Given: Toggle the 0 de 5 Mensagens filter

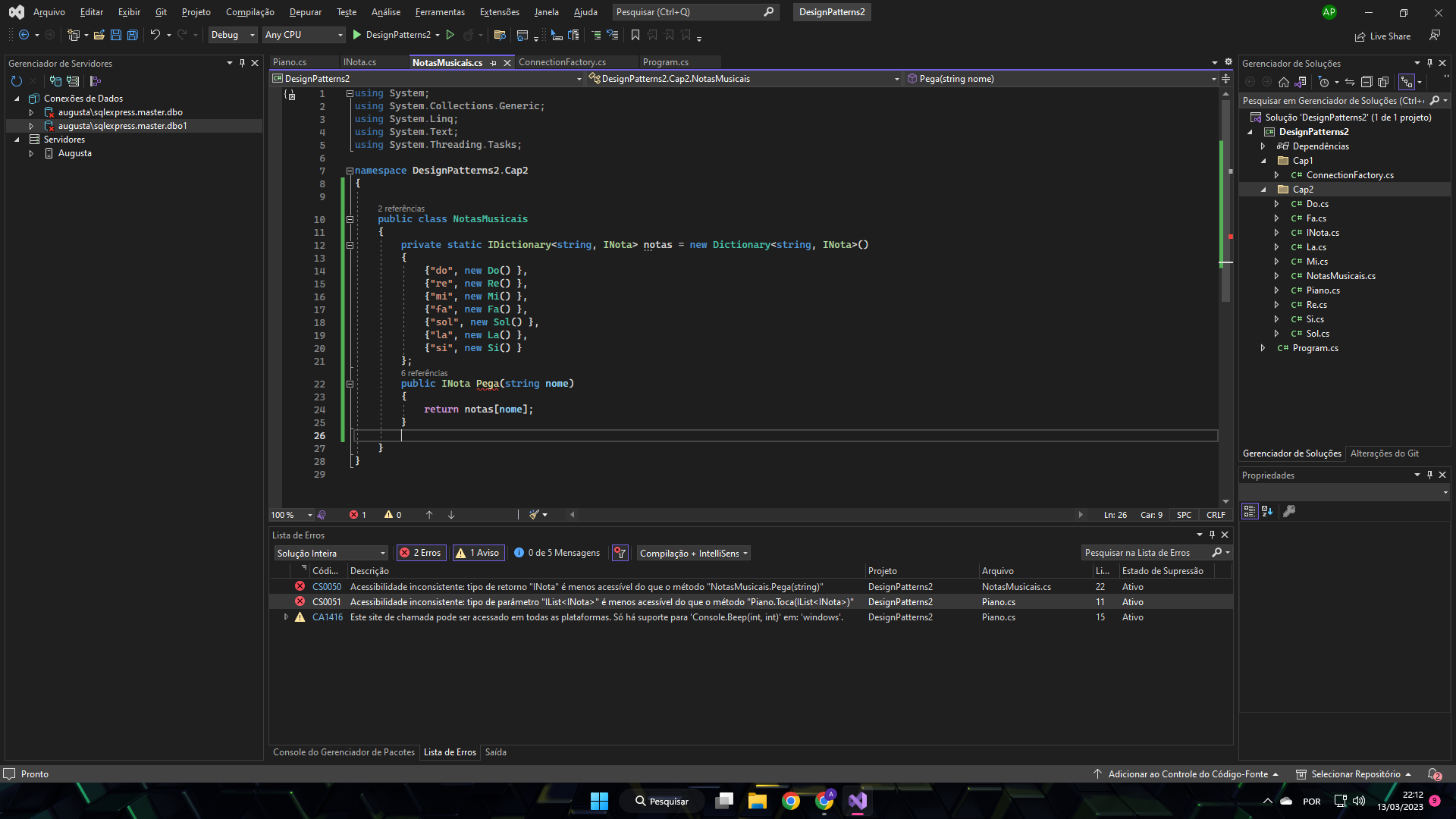Looking at the screenshot, I should coord(557,553).
